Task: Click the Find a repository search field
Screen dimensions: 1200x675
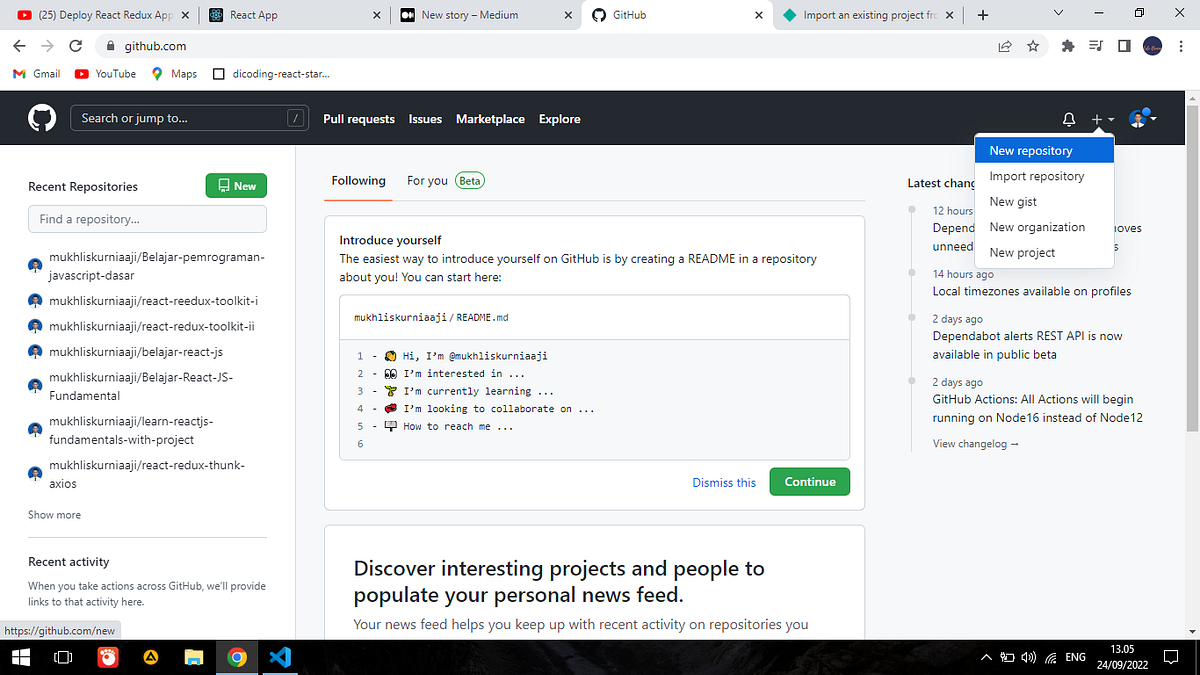Action: 147,218
